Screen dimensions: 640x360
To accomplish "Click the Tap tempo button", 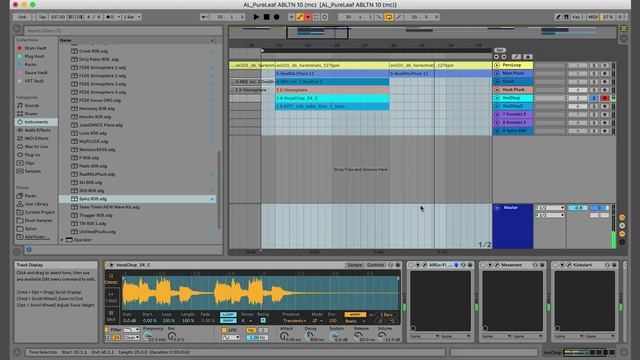I will coord(42,17).
